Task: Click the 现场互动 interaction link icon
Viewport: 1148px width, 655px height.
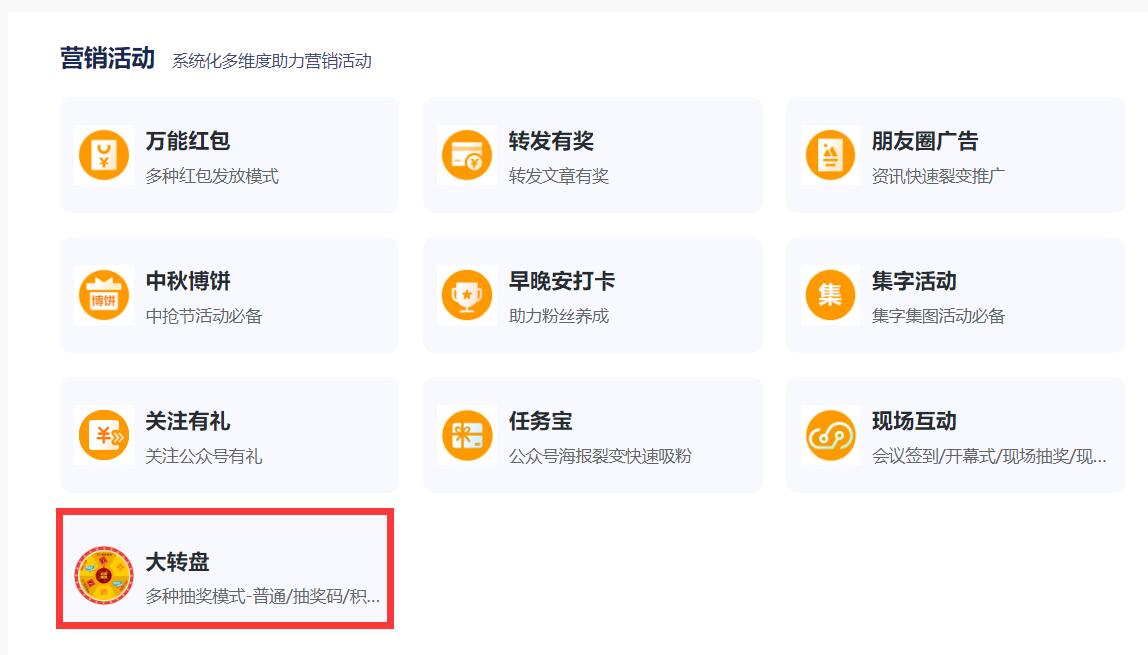Action: [829, 435]
